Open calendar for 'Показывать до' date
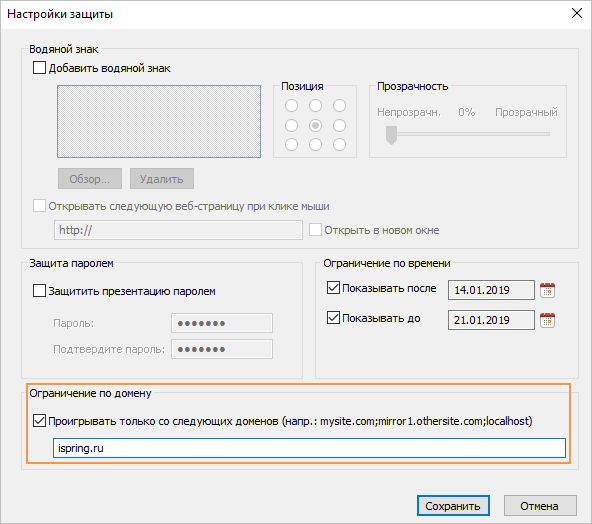 (547, 320)
